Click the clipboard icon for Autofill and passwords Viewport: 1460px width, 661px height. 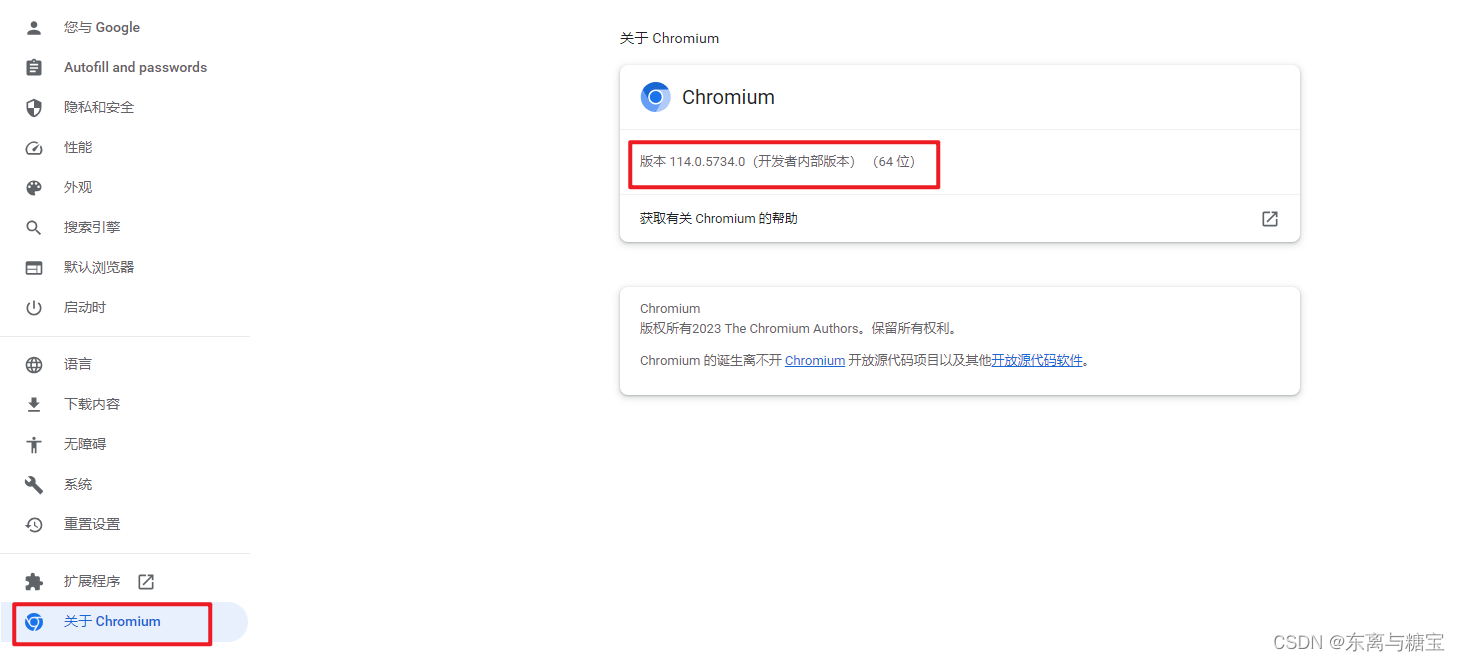click(x=34, y=67)
